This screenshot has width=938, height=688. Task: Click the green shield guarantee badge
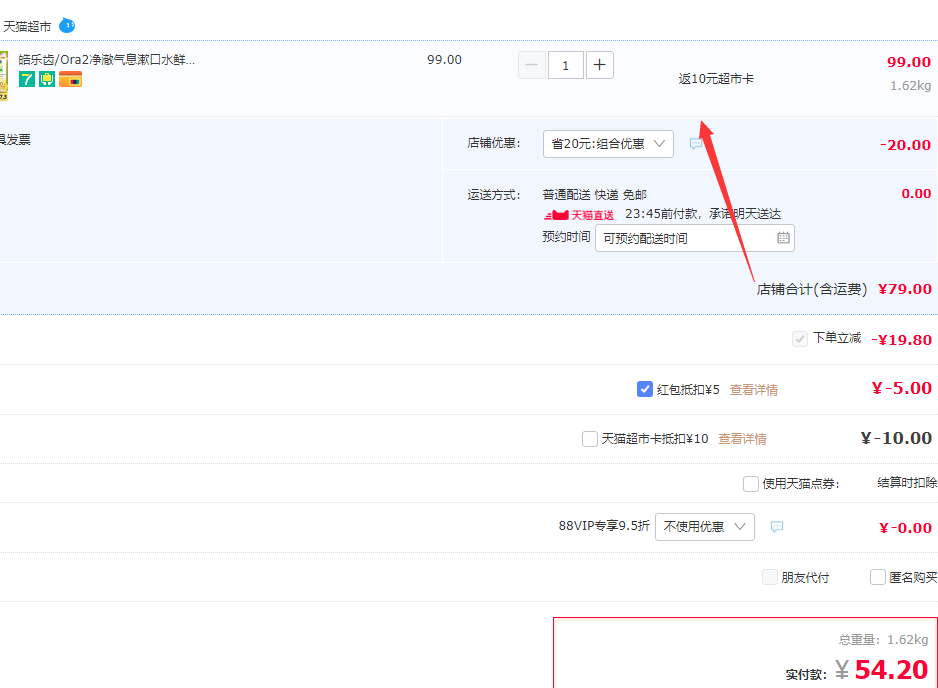click(x=47, y=79)
